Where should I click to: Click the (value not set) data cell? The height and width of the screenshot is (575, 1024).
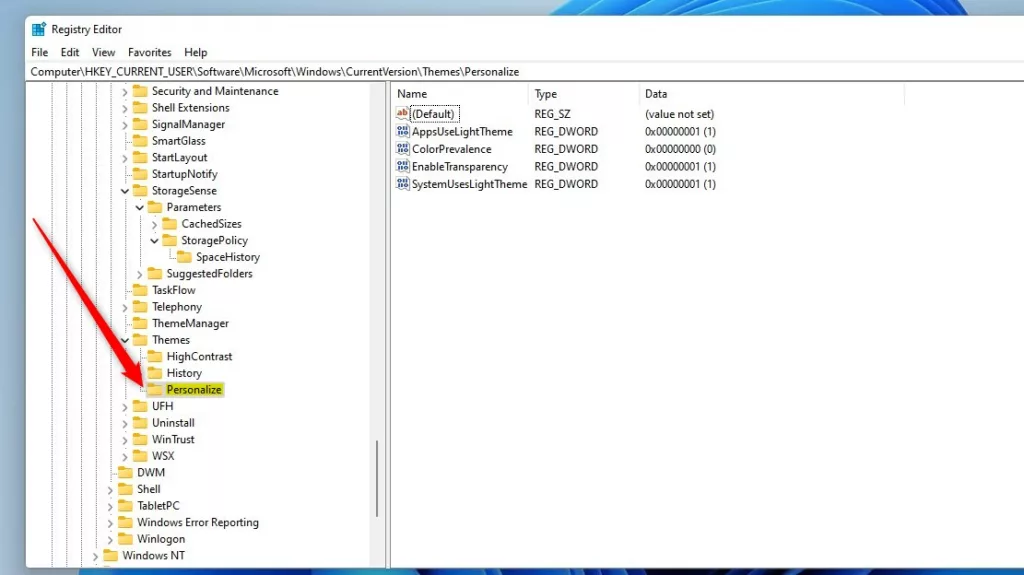pos(680,114)
